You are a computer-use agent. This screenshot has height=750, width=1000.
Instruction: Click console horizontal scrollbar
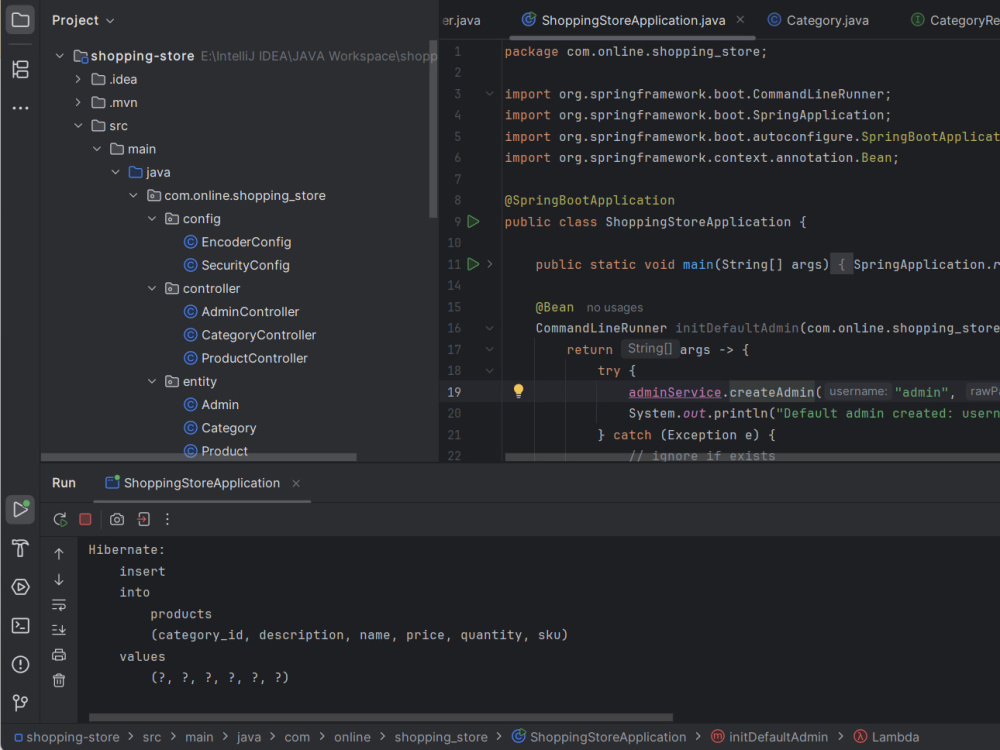(381, 717)
